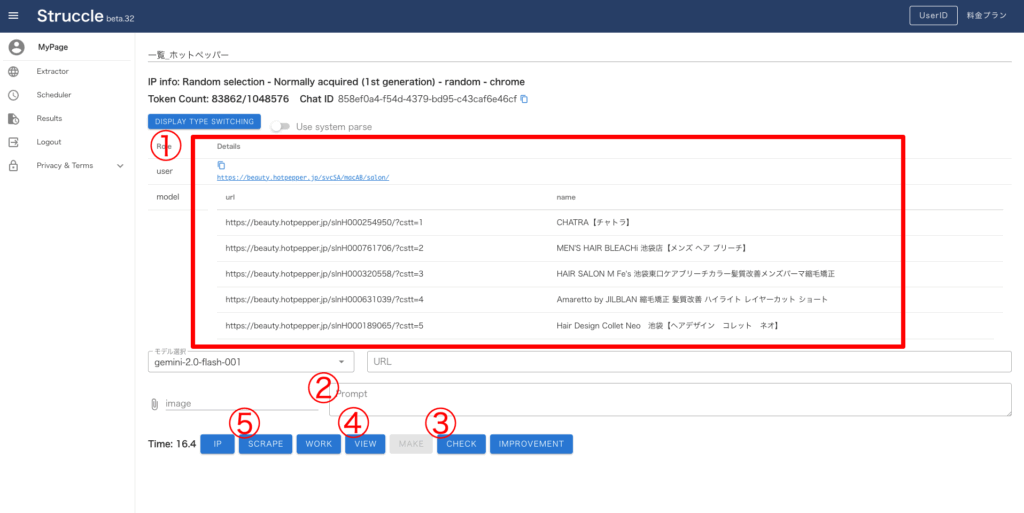Select Extractor in the sidebar
The width and height of the screenshot is (1024, 513).
point(52,71)
